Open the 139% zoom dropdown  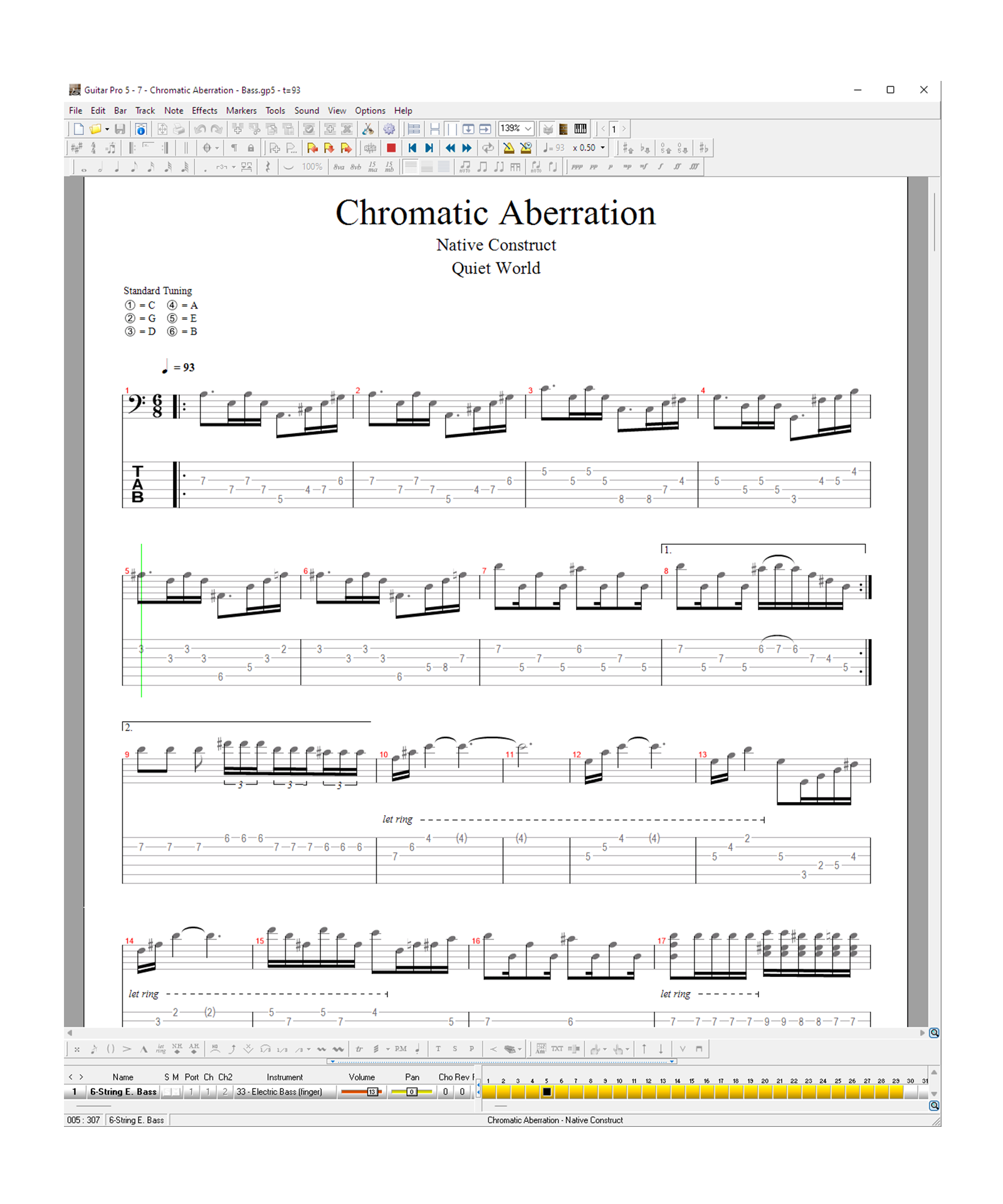[528, 129]
